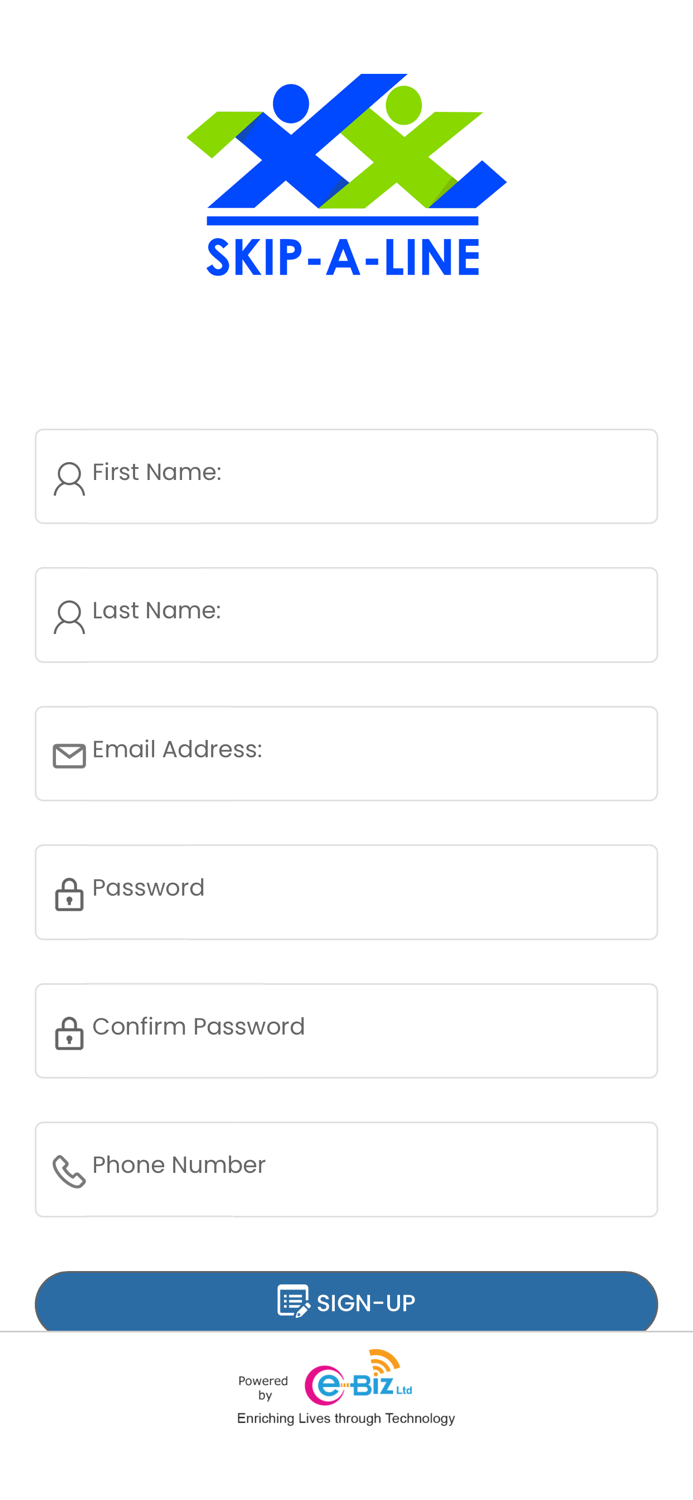Viewport: 693px width, 1500px height.
Task: Click the form-and-pencil icon on SIGN-UP button
Action: tap(293, 1301)
